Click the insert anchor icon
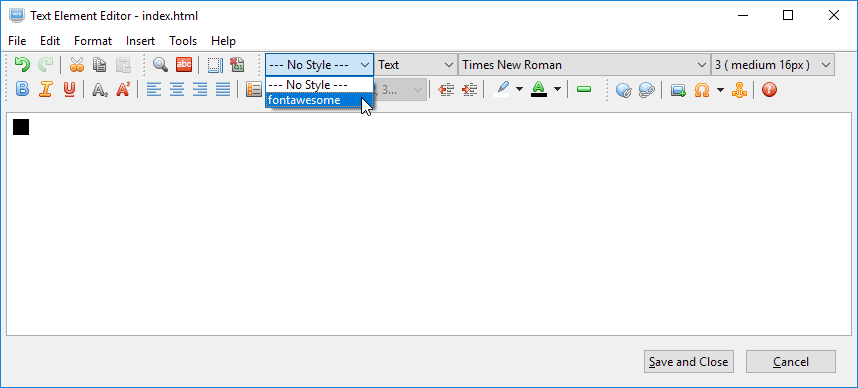This screenshot has width=858, height=388. click(x=739, y=90)
